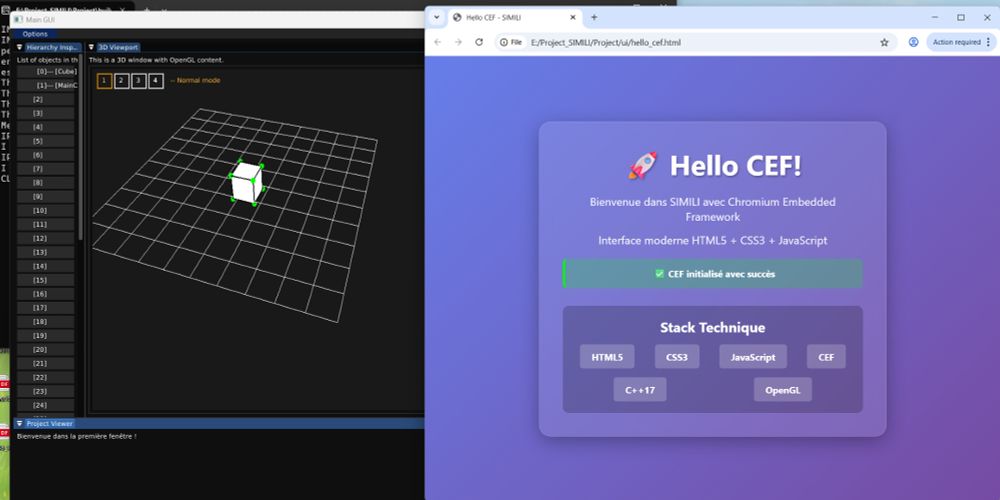Click the Hierarchy Inspector vertical scrollbar
The height and width of the screenshot is (500, 1000).
click(80, 147)
